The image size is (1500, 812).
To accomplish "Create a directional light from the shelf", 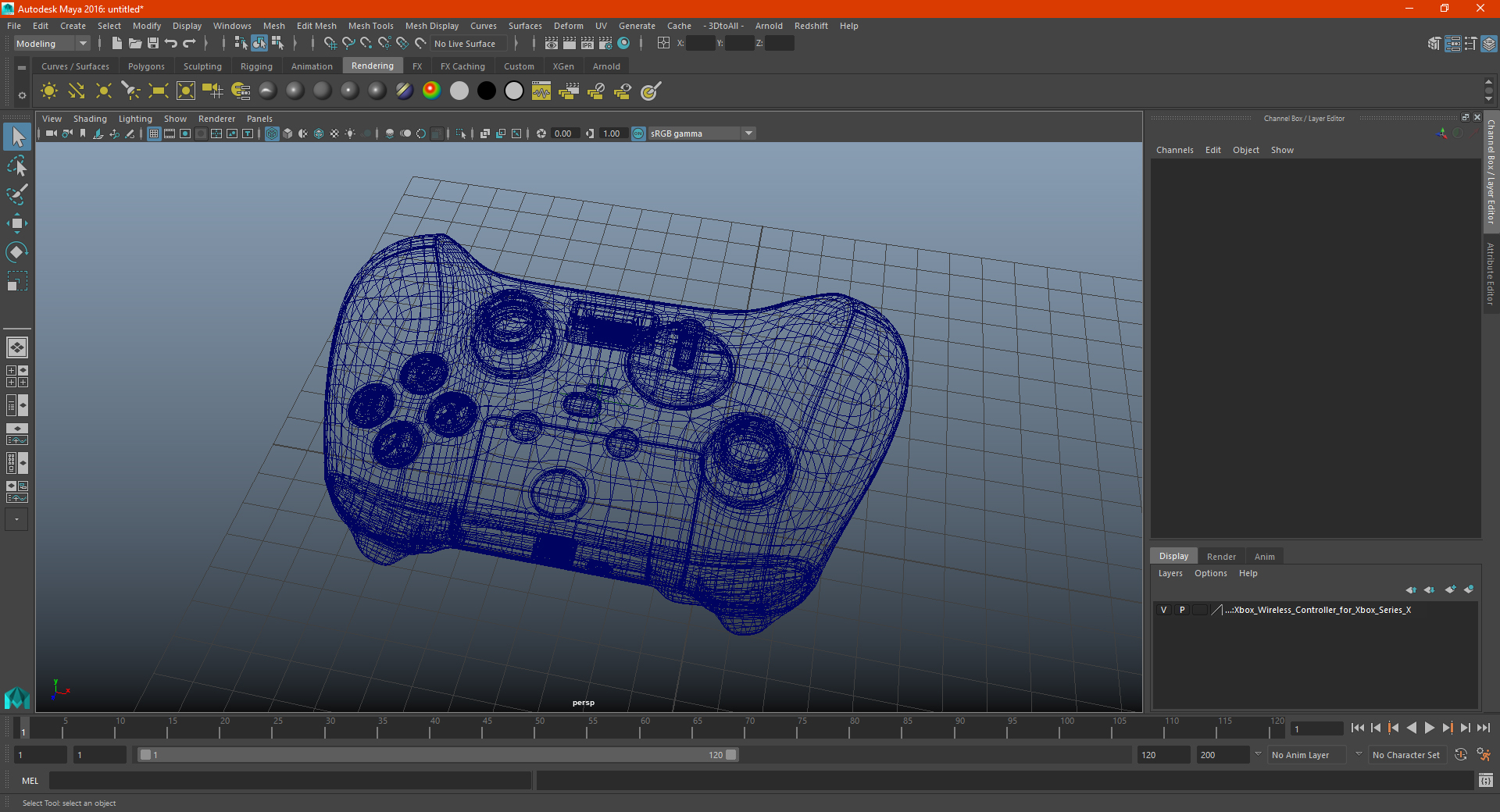I will (77, 91).
